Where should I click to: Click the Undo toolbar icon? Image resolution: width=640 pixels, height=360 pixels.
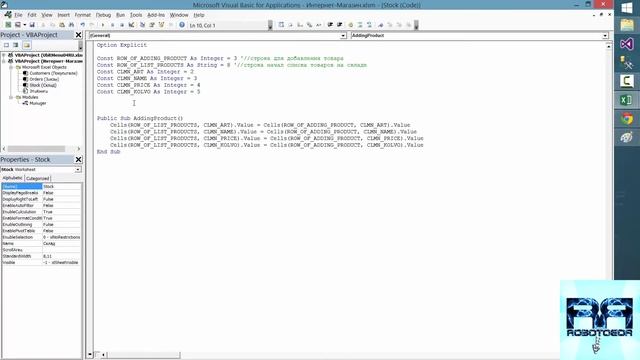click(82, 25)
